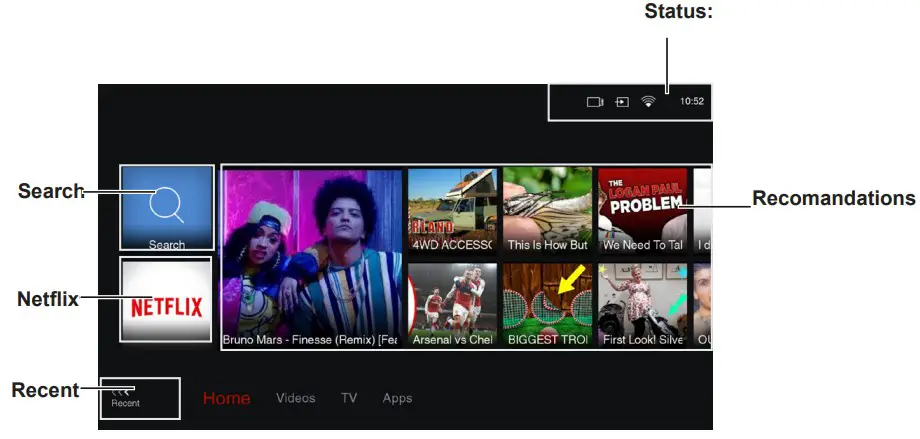
Task: Open the BIGGEST TROI video thumbnail
Action: tap(547, 305)
